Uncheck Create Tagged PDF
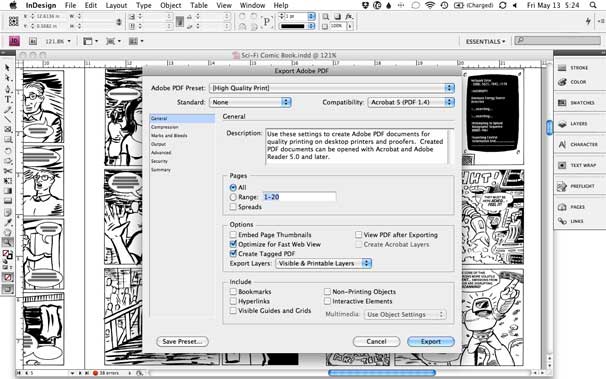This screenshot has width=606, height=379. tap(233, 253)
